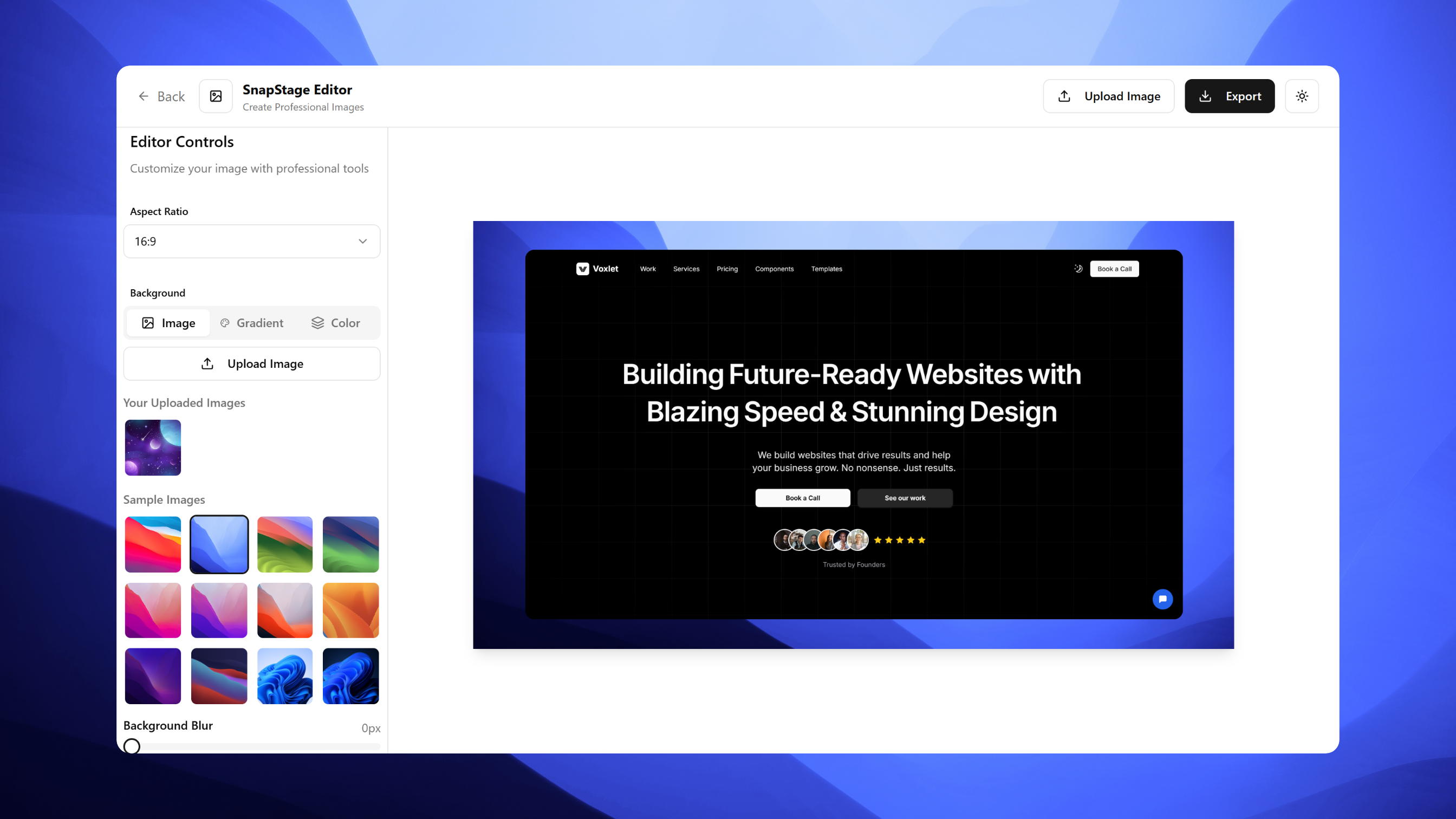Click the five-star rating in preview

point(899,541)
